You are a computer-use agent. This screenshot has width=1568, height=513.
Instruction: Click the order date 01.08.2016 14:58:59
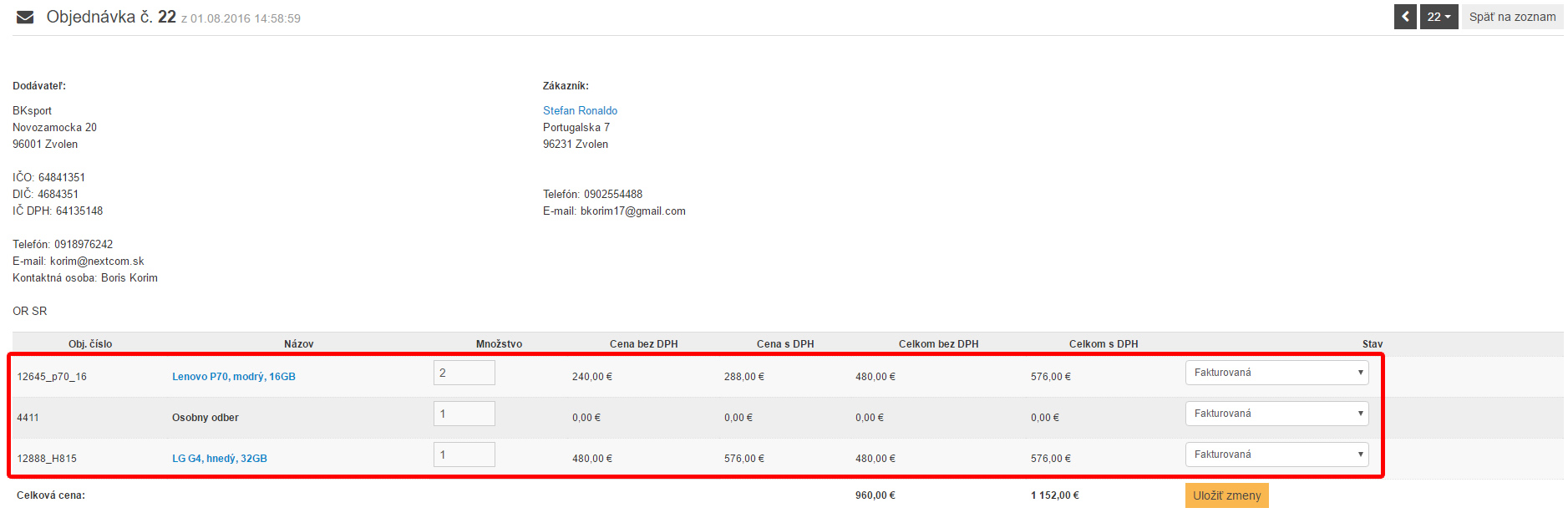246,18
